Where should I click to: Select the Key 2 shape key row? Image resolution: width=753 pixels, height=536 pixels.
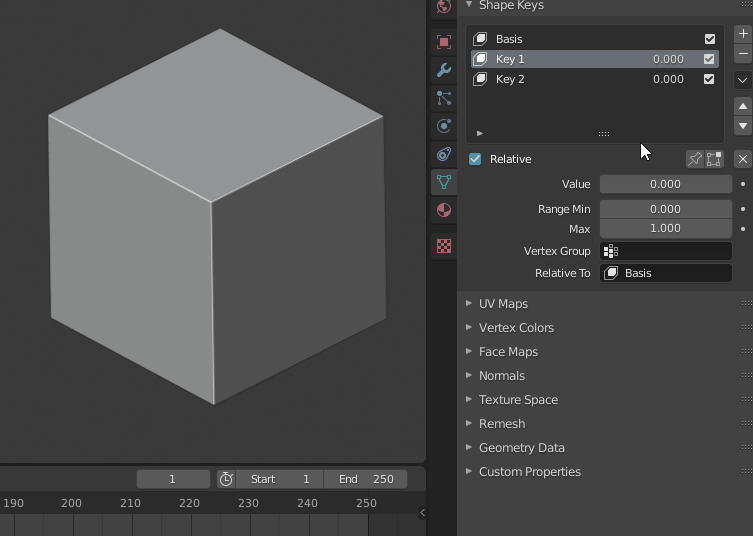pyautogui.click(x=595, y=79)
